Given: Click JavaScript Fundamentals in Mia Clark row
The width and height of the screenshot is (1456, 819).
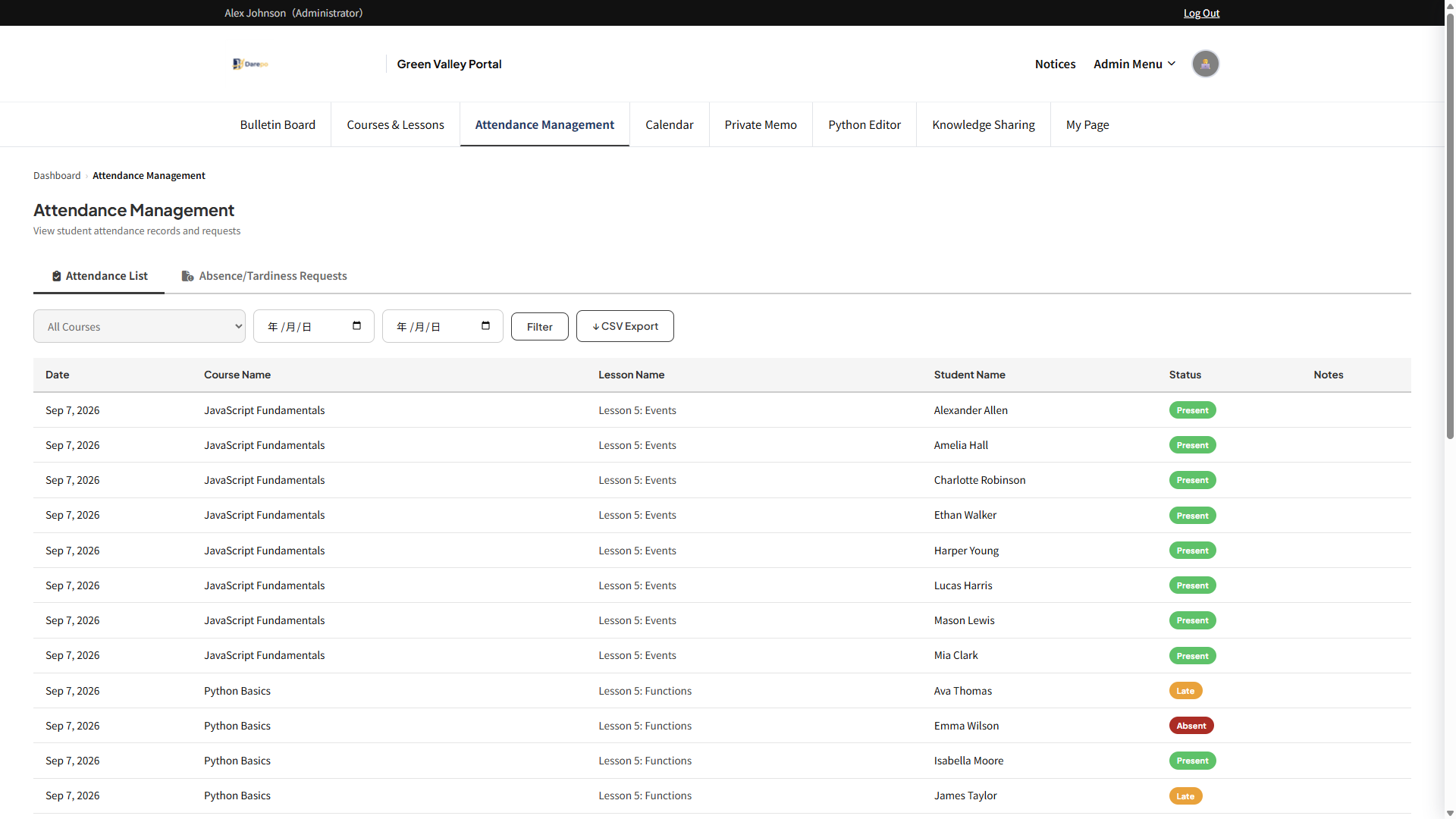Looking at the screenshot, I should click(264, 655).
